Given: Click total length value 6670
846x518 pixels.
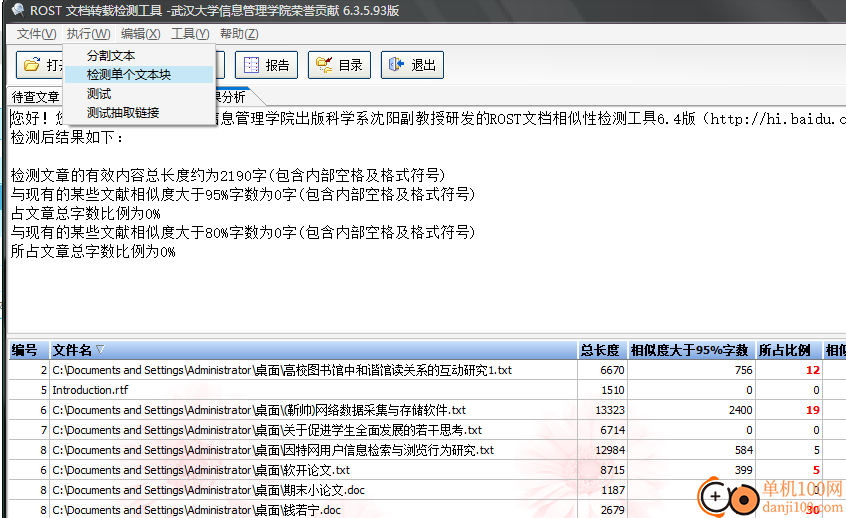Looking at the screenshot, I should click(x=612, y=370).
